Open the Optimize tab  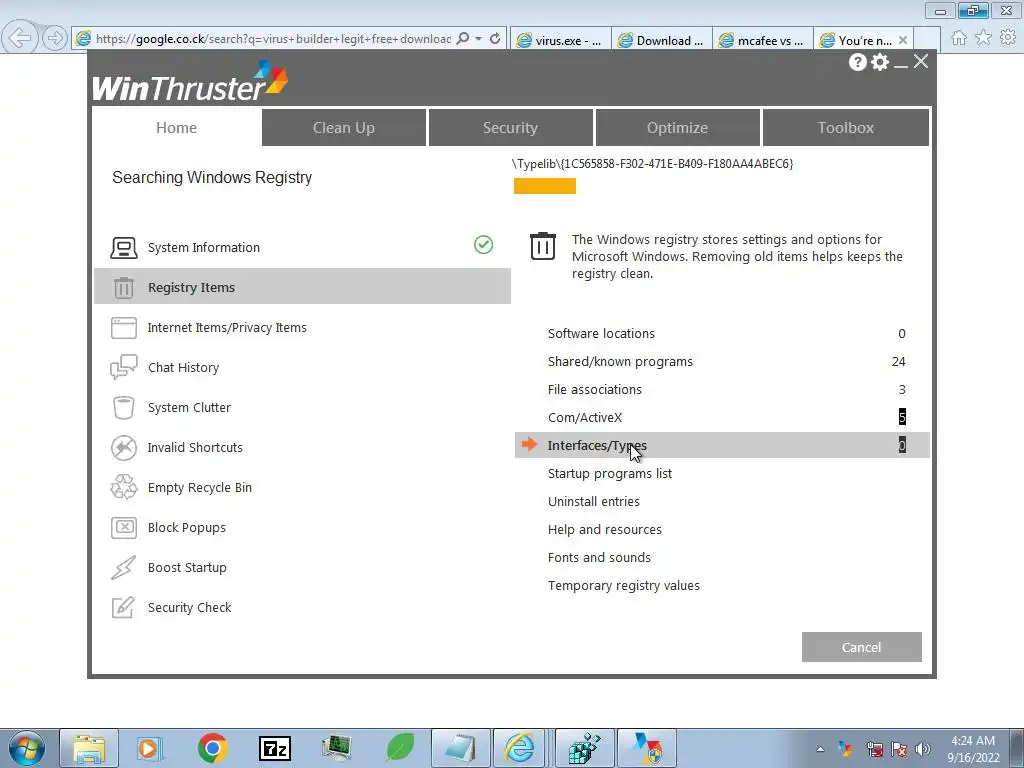(x=677, y=127)
